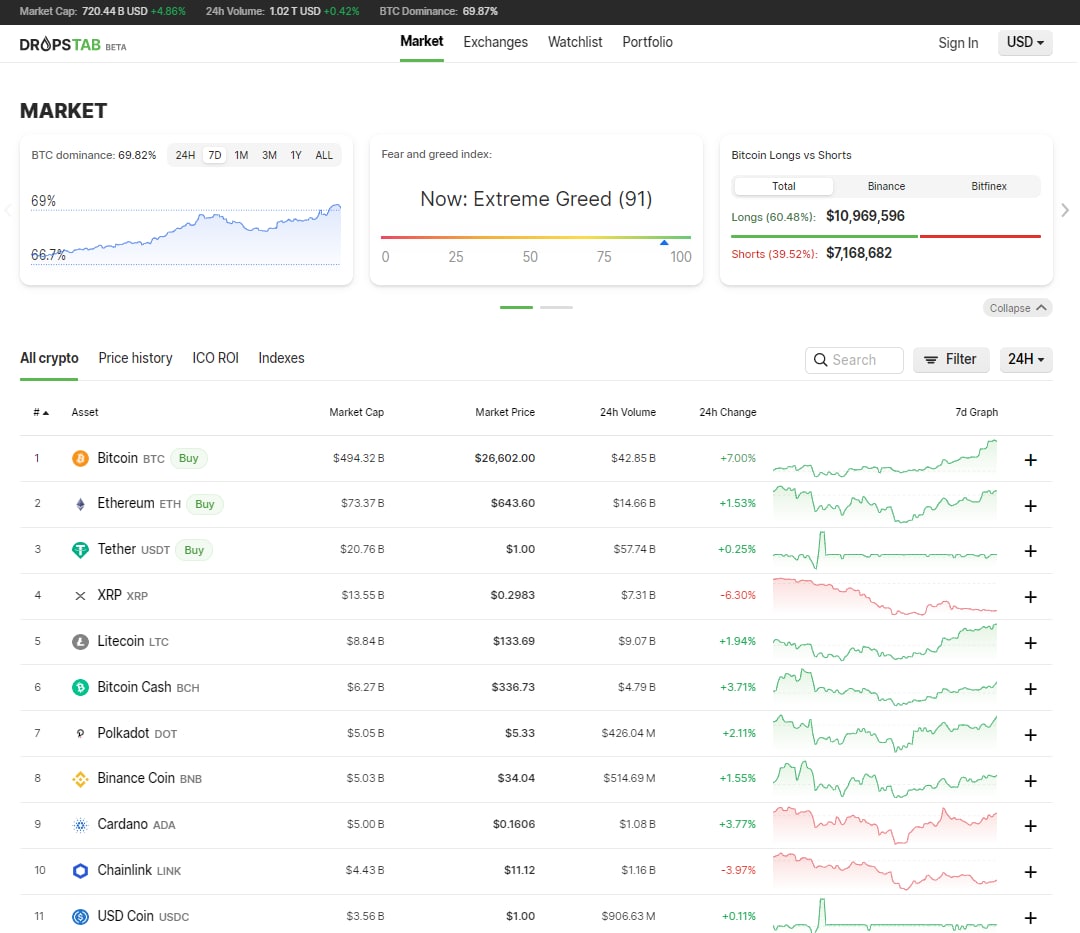Switch Longs vs Shorts to Total
This screenshot has width=1080, height=933.
[x=784, y=187]
